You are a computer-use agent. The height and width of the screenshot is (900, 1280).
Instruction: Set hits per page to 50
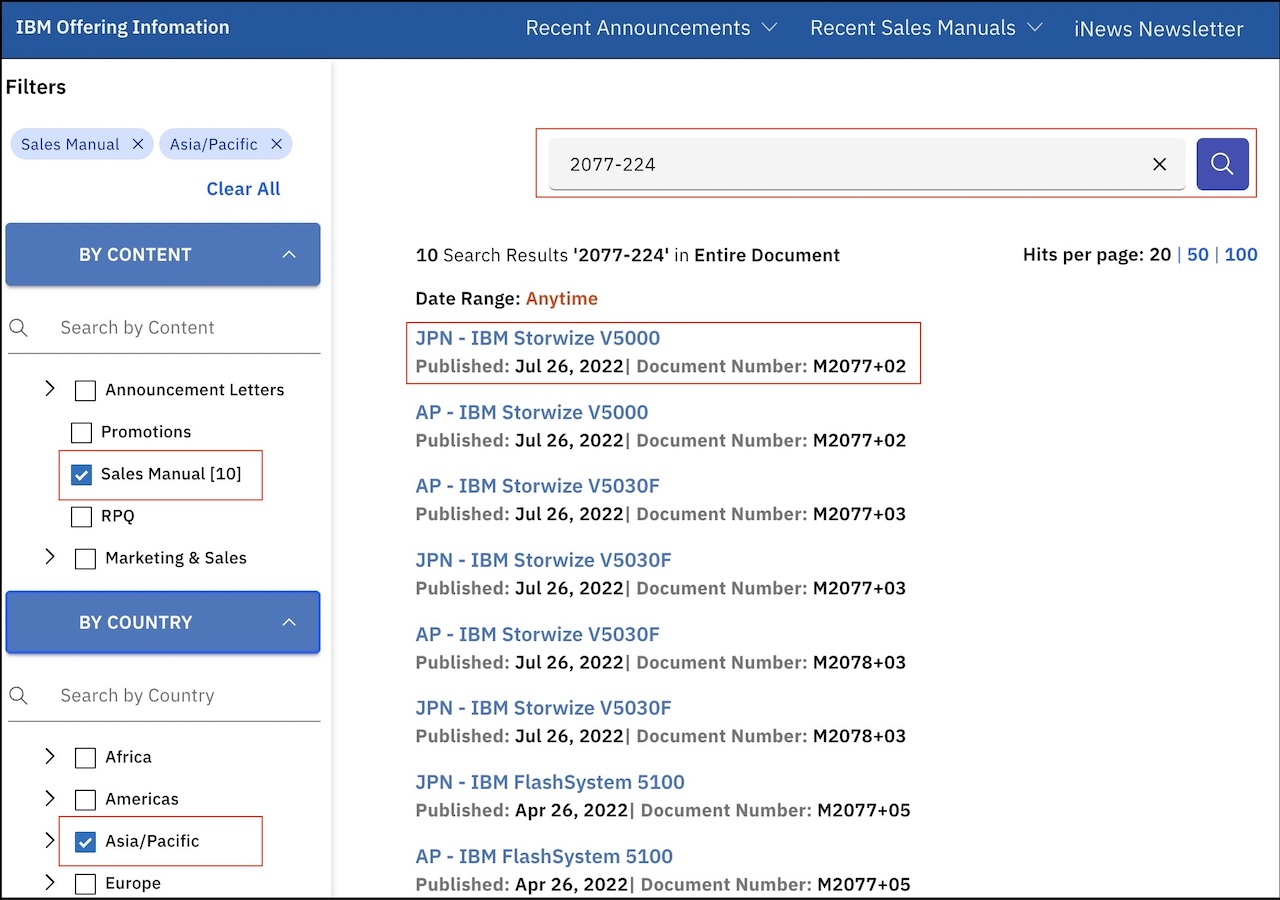point(1198,254)
